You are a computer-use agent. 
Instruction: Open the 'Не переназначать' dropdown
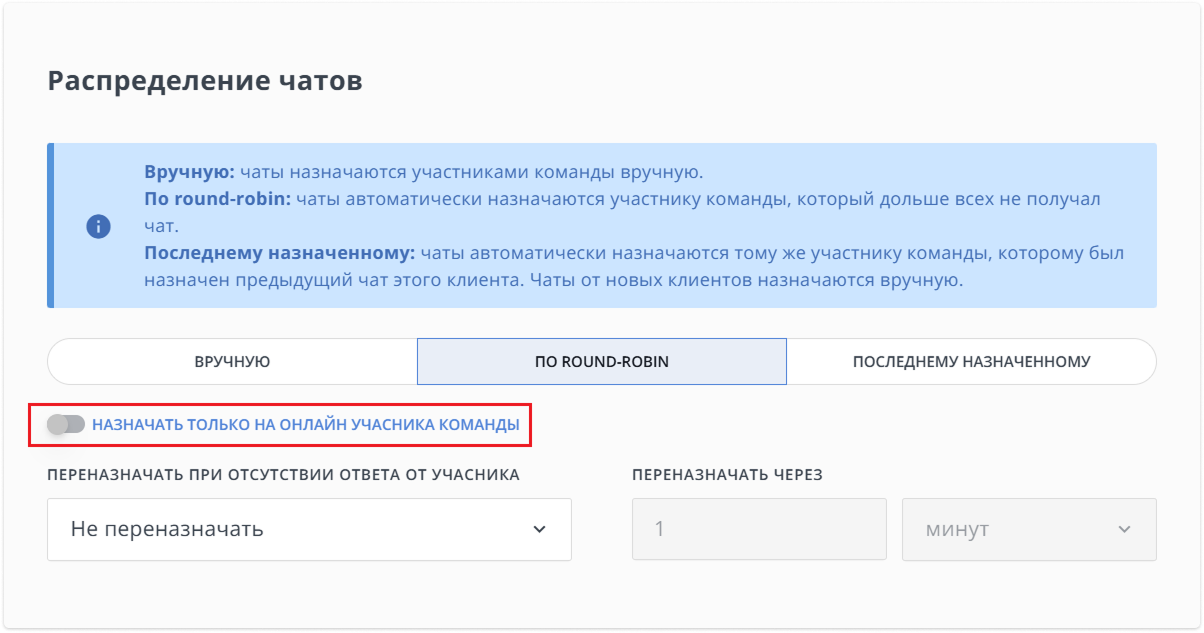coord(309,529)
